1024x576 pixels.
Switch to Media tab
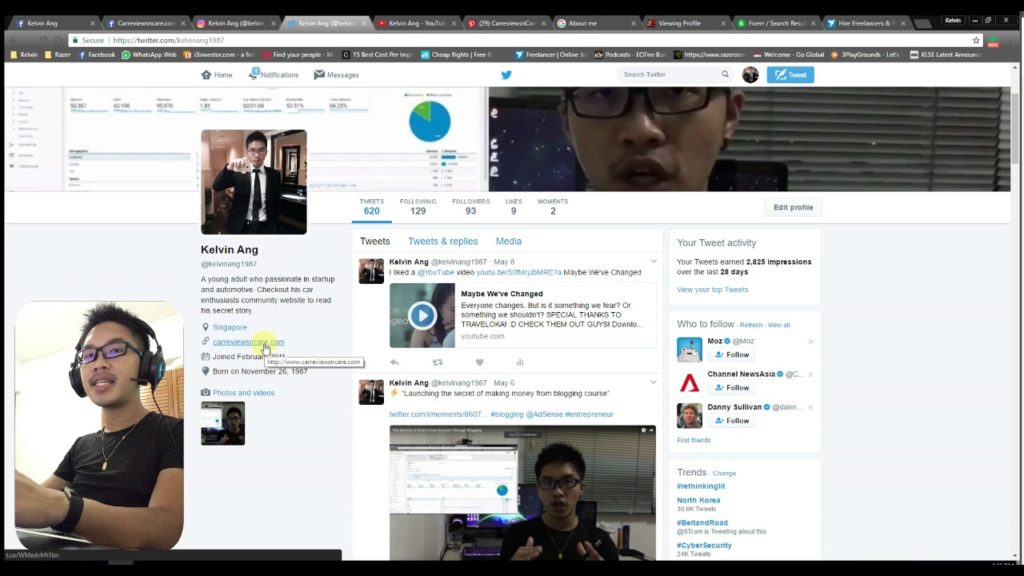tap(508, 241)
